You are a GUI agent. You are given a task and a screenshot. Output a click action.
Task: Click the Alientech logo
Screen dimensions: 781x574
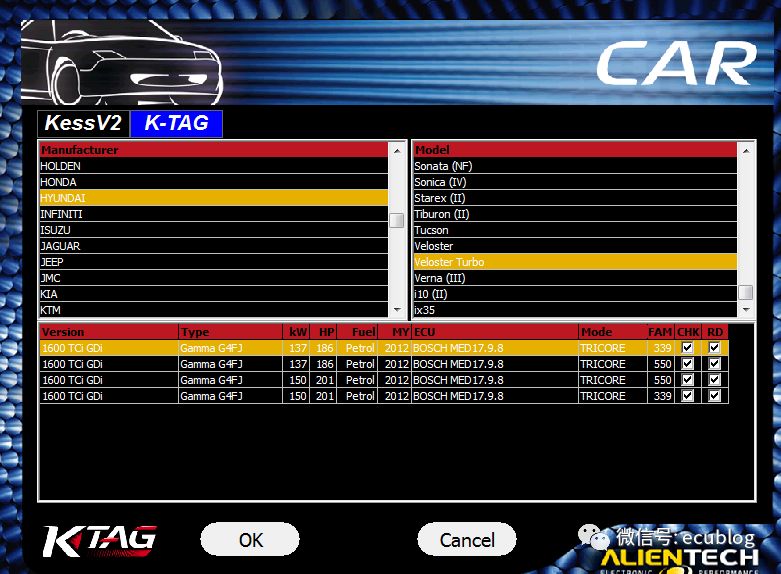679,561
